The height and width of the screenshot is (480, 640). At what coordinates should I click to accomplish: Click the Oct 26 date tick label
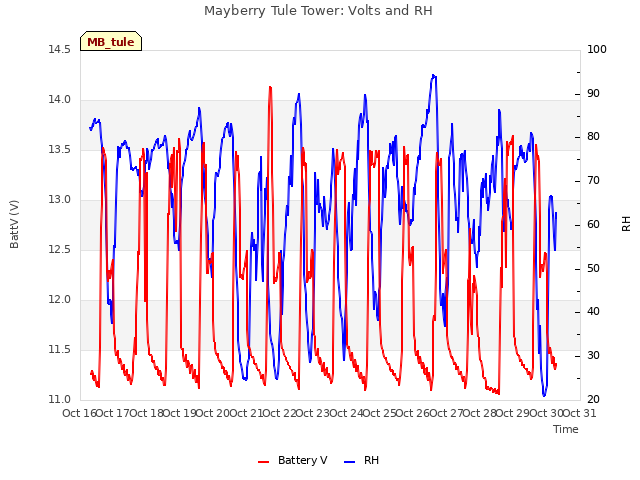[x=413, y=413]
